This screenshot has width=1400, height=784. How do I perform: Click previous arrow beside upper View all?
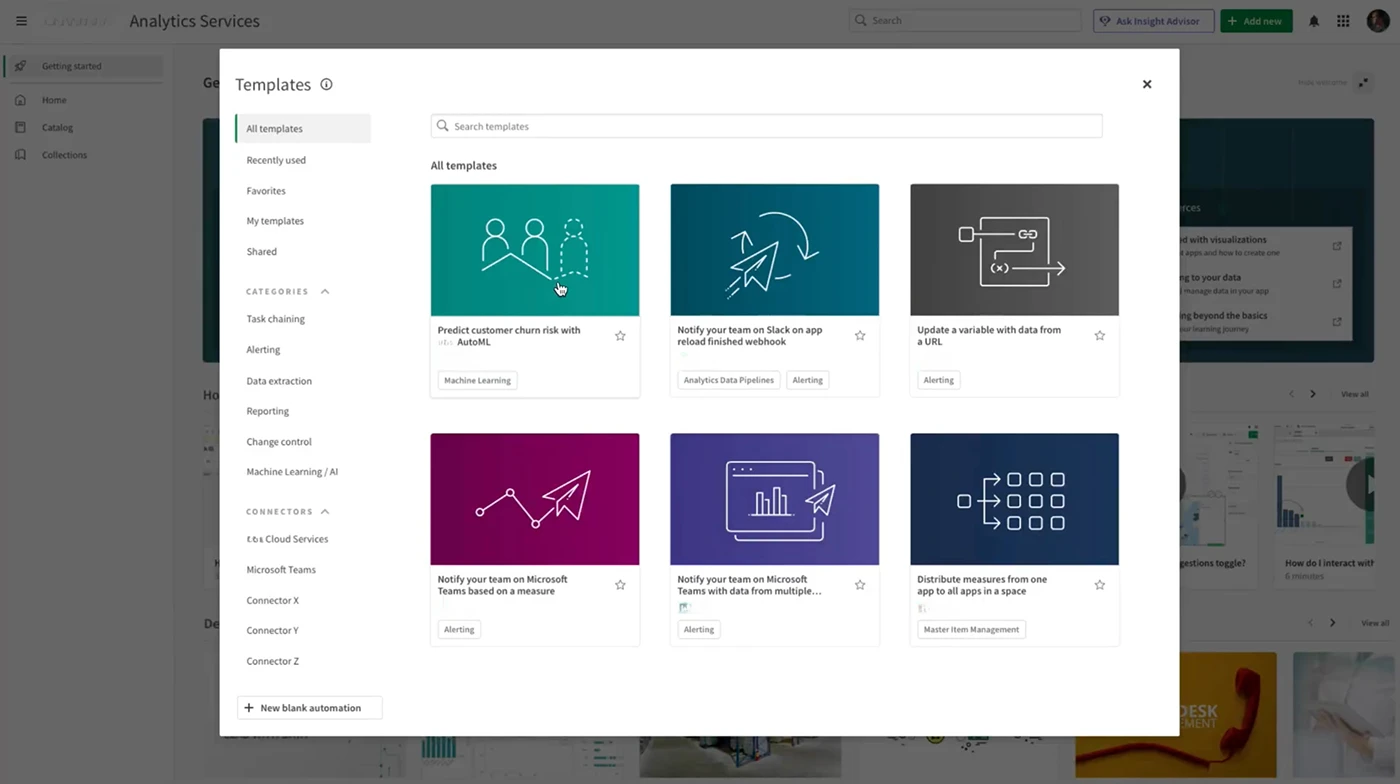[x=1291, y=394]
